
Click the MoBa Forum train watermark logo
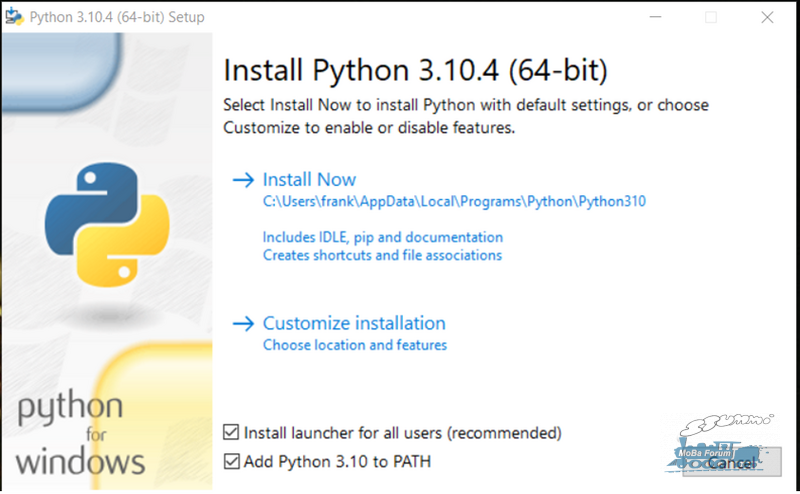click(717, 444)
